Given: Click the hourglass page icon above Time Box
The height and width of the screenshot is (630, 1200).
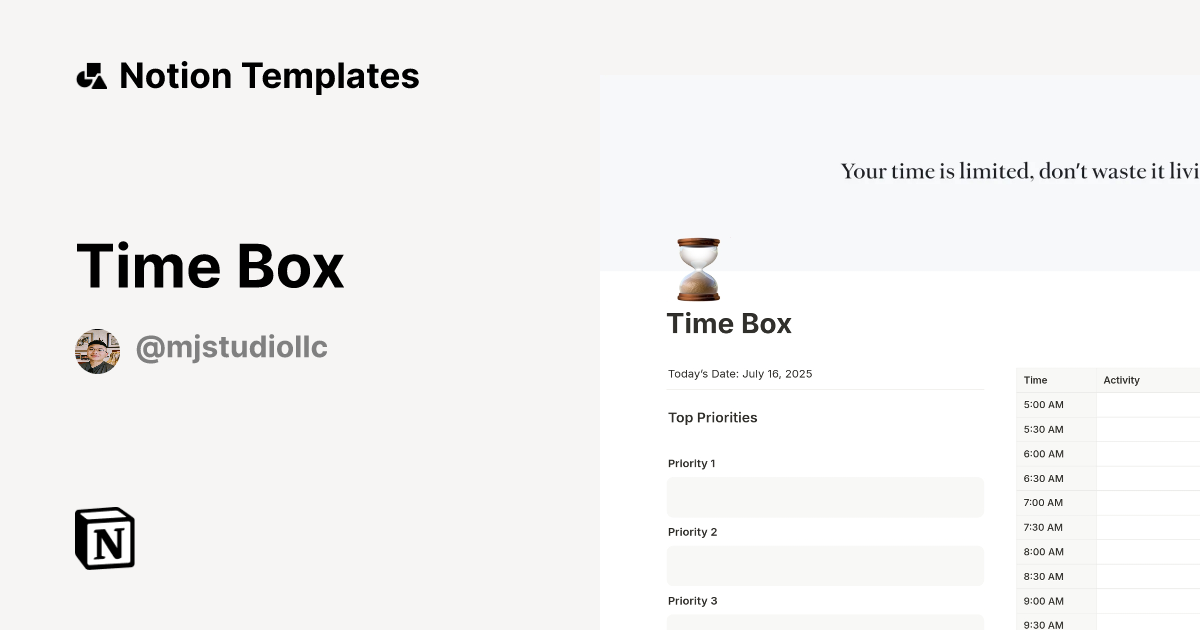Looking at the screenshot, I should point(696,268).
